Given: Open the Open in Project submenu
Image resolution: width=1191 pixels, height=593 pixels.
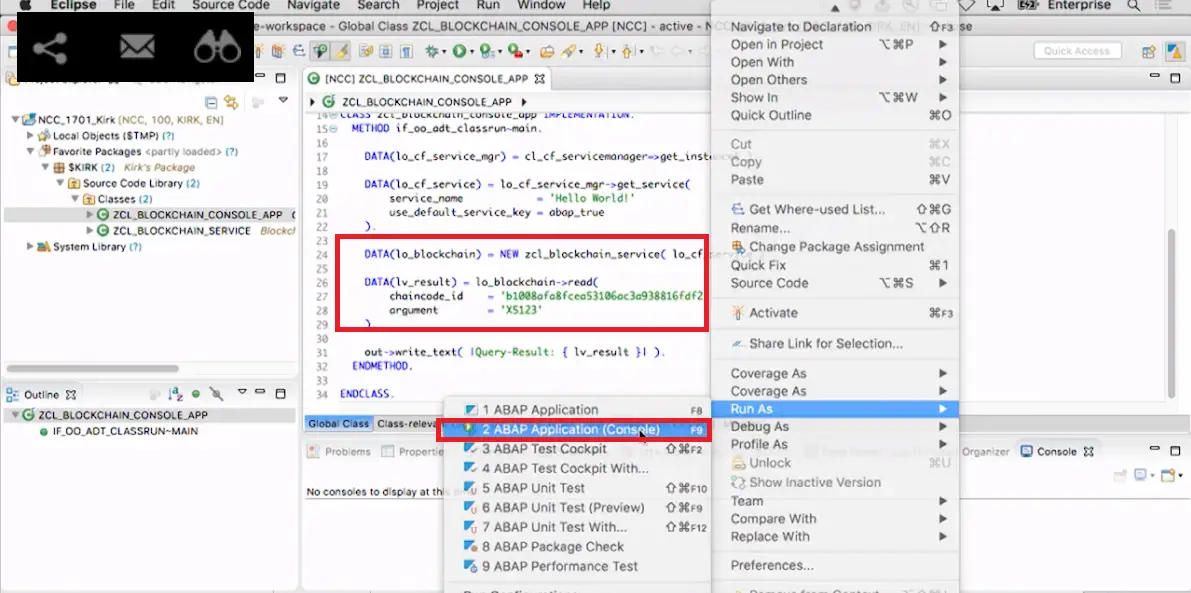Looking at the screenshot, I should 836,44.
